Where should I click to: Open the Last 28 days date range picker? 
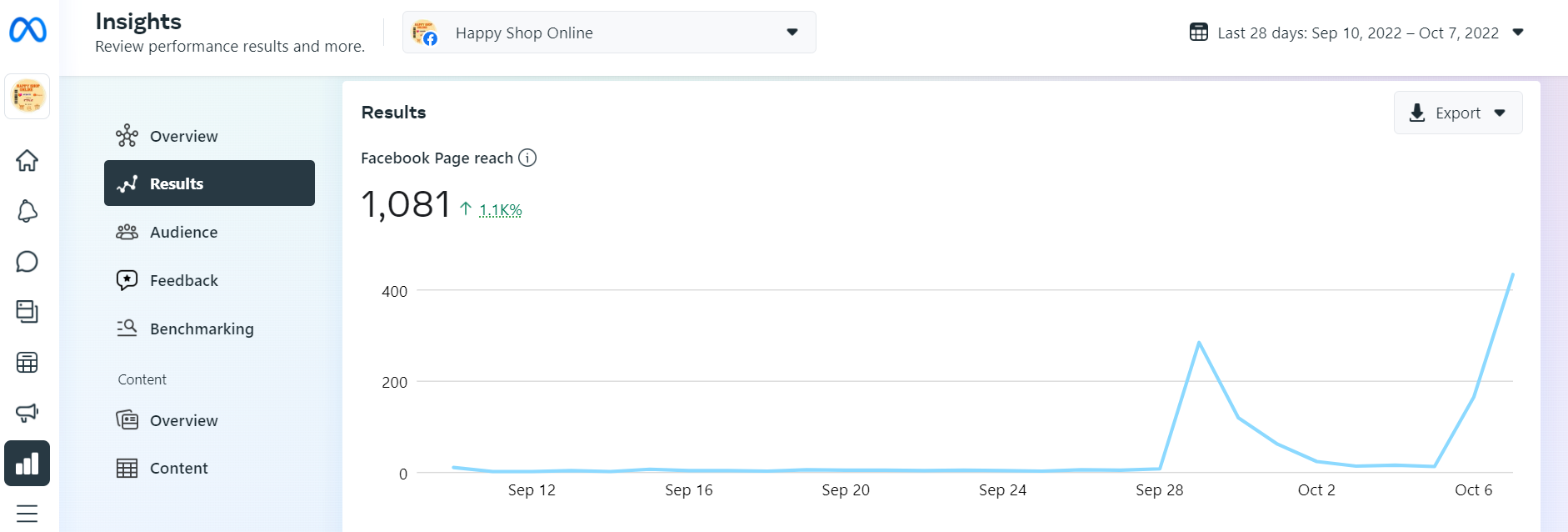(1356, 33)
